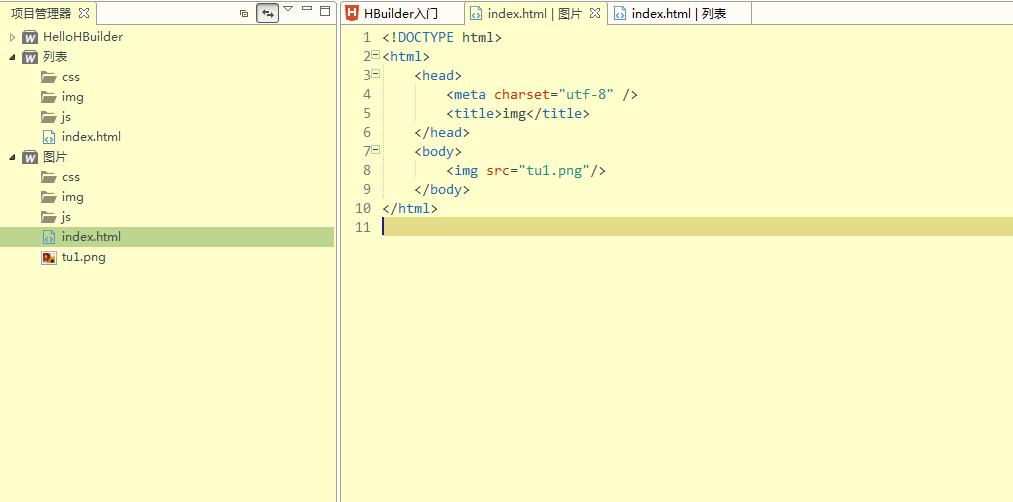Click js folder icon in 列表 project

[48, 117]
